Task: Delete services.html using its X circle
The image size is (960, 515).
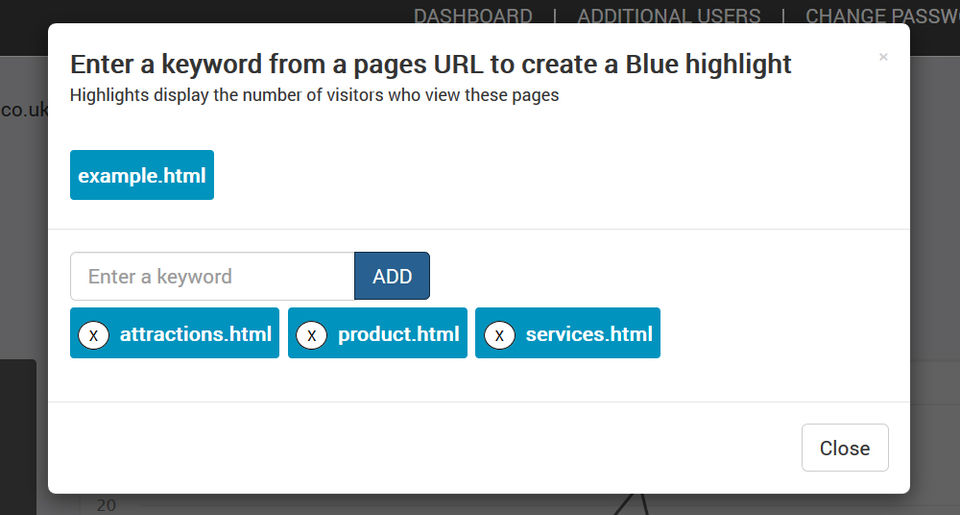Action: tap(500, 335)
